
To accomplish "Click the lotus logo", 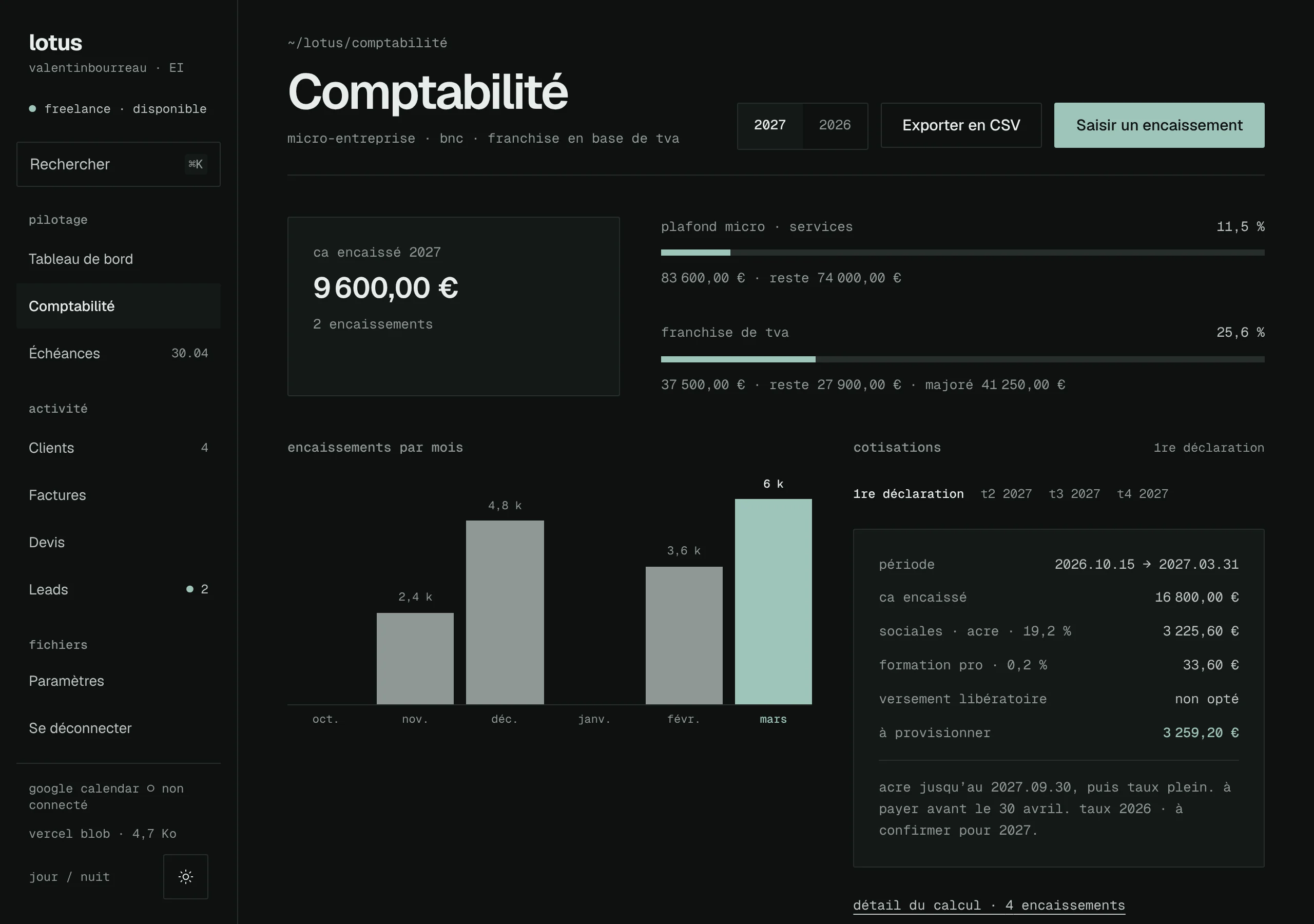I will [55, 43].
